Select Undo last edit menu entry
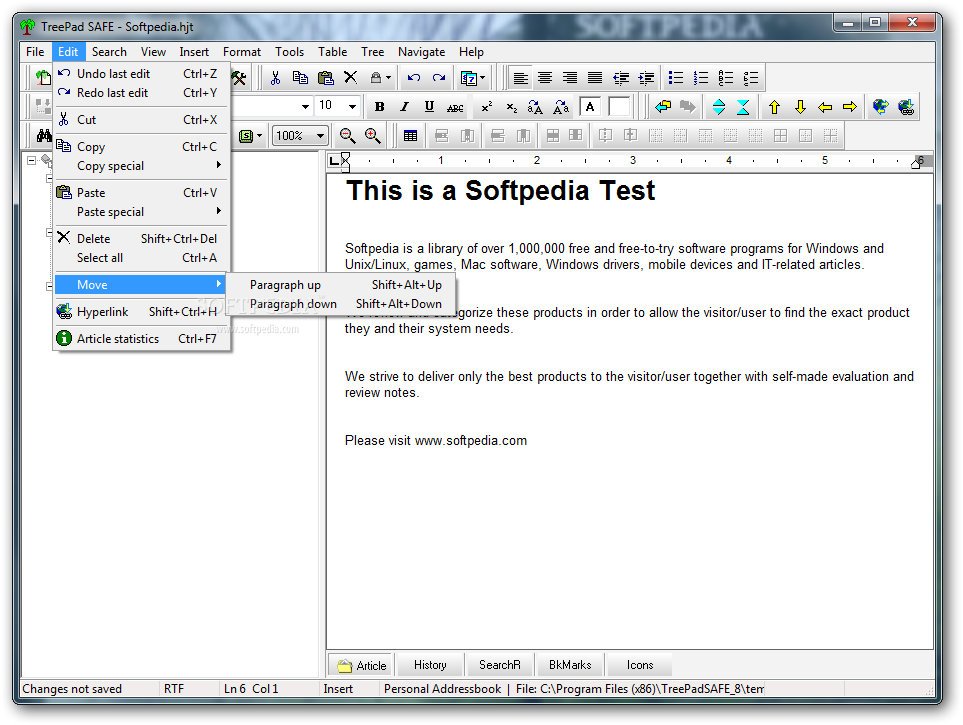Image resolution: width=963 pixels, height=725 pixels. pyautogui.click(x=141, y=74)
